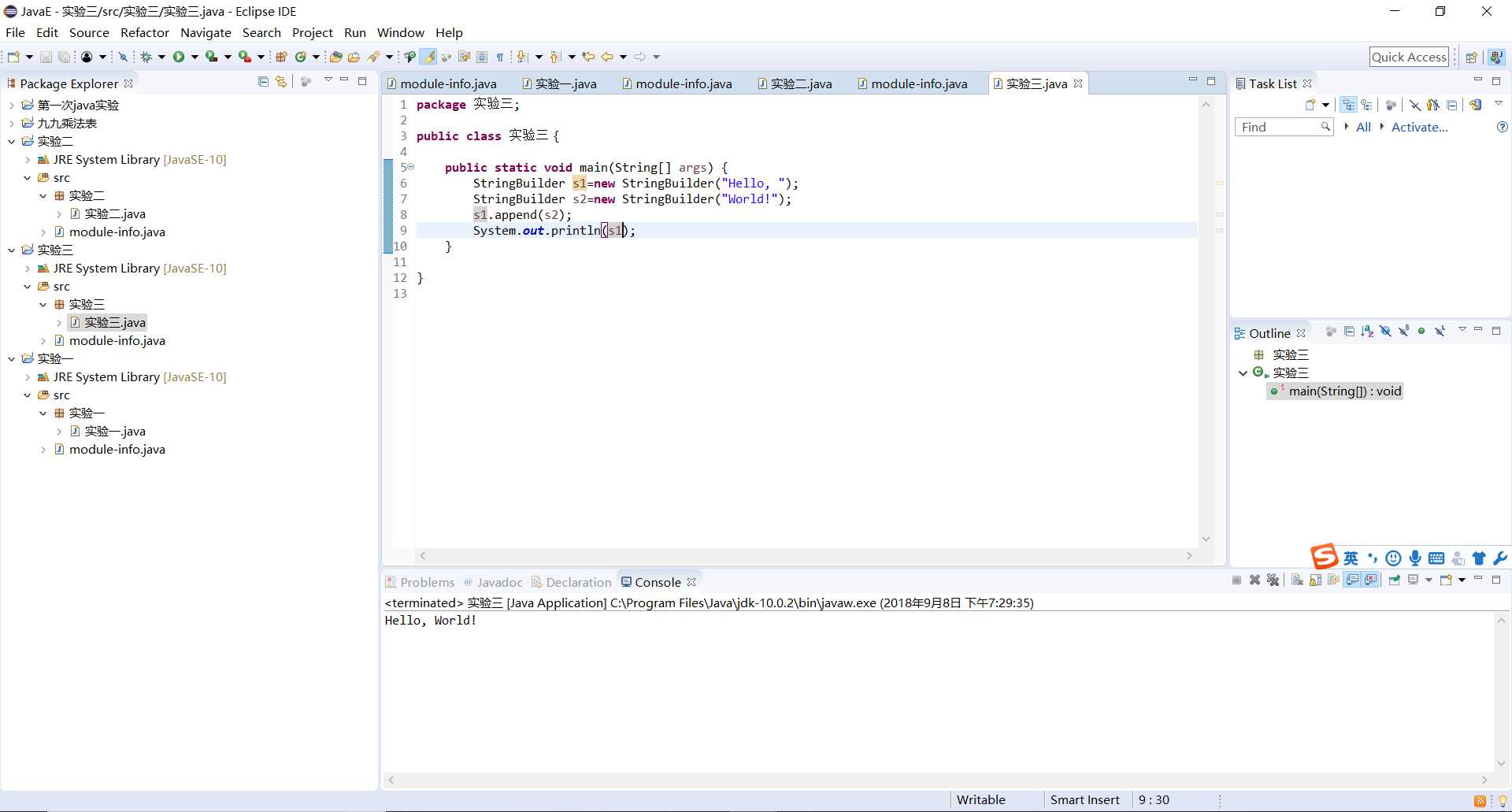Open the Declaration view tab

click(571, 582)
